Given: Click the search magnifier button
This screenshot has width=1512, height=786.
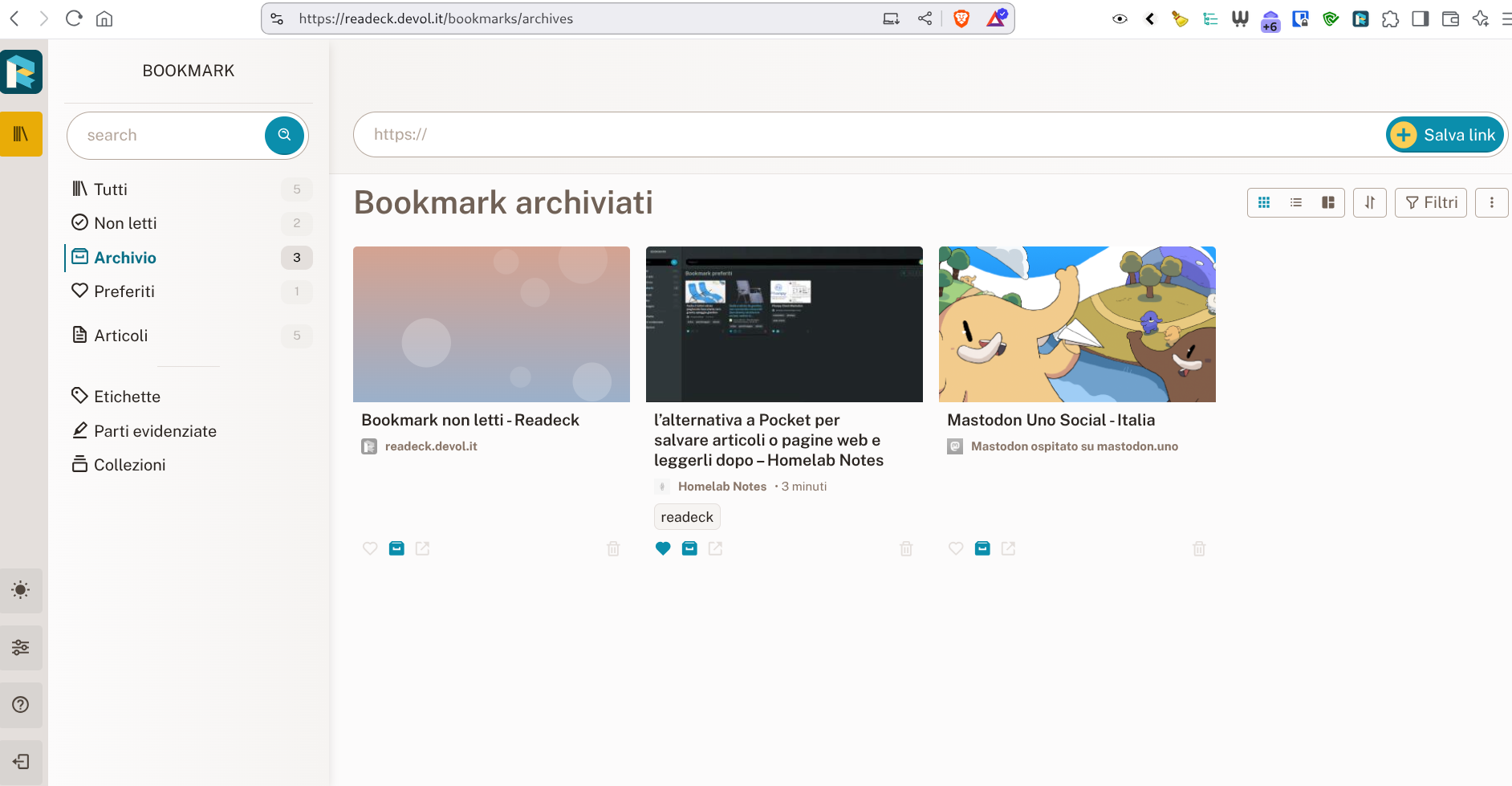Looking at the screenshot, I should click(284, 135).
